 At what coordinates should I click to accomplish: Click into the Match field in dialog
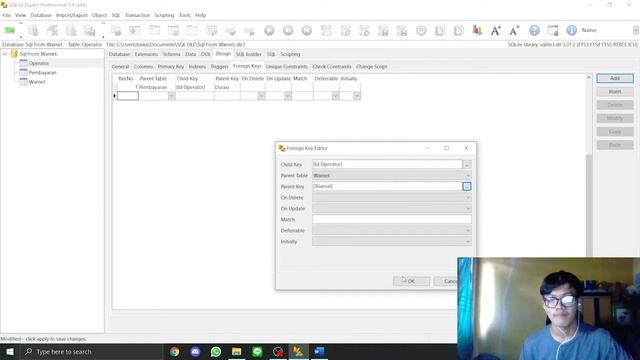pos(391,220)
